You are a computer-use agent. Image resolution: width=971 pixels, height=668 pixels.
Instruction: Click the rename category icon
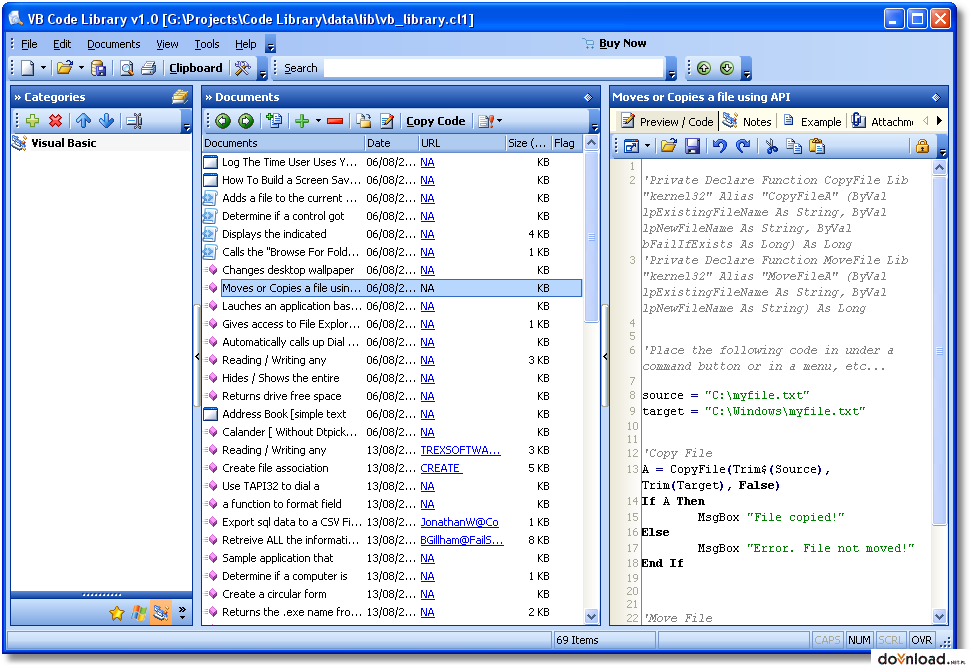pos(134,121)
